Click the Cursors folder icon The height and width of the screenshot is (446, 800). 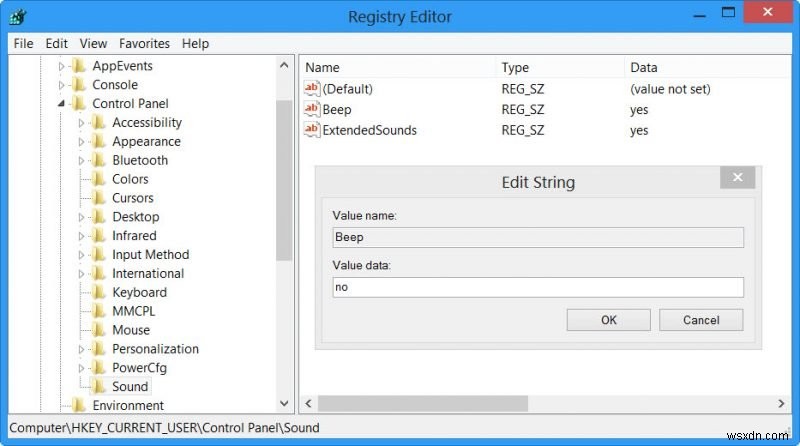pyautogui.click(x=99, y=198)
